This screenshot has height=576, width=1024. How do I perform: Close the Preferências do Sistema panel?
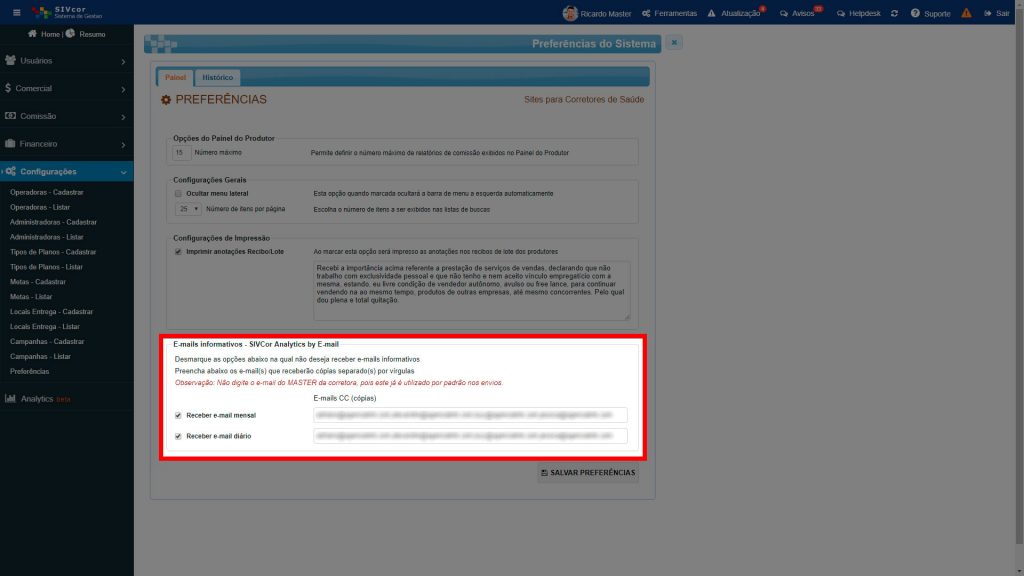[674, 42]
